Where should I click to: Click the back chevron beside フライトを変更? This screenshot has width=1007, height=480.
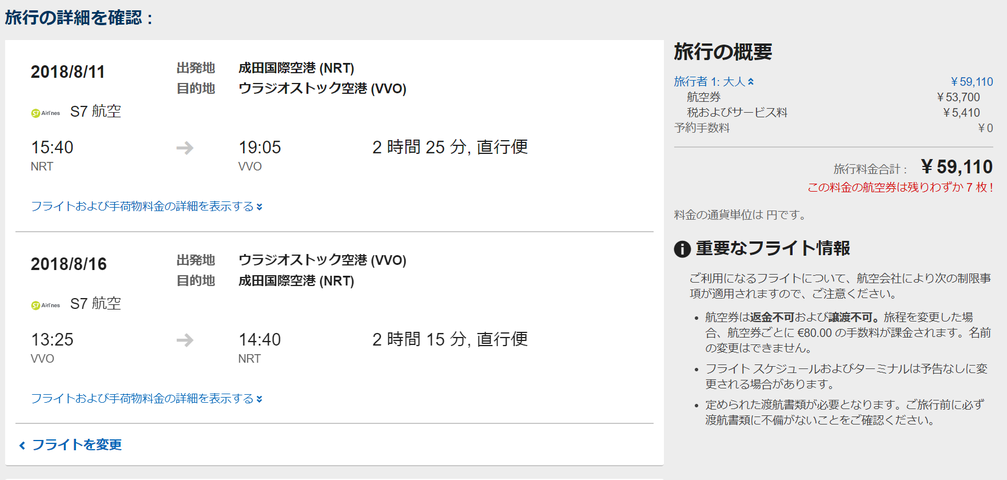(x=22, y=445)
